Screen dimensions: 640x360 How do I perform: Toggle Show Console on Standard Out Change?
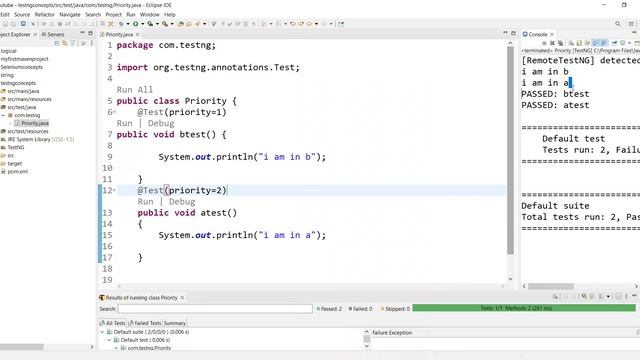pos(596,43)
